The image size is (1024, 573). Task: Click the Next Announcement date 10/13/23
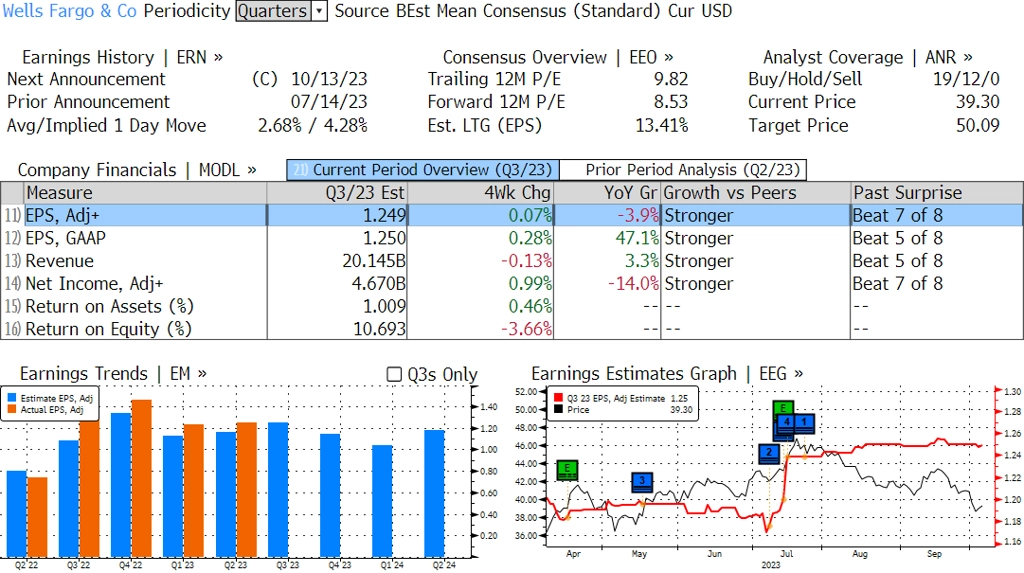(x=329, y=80)
